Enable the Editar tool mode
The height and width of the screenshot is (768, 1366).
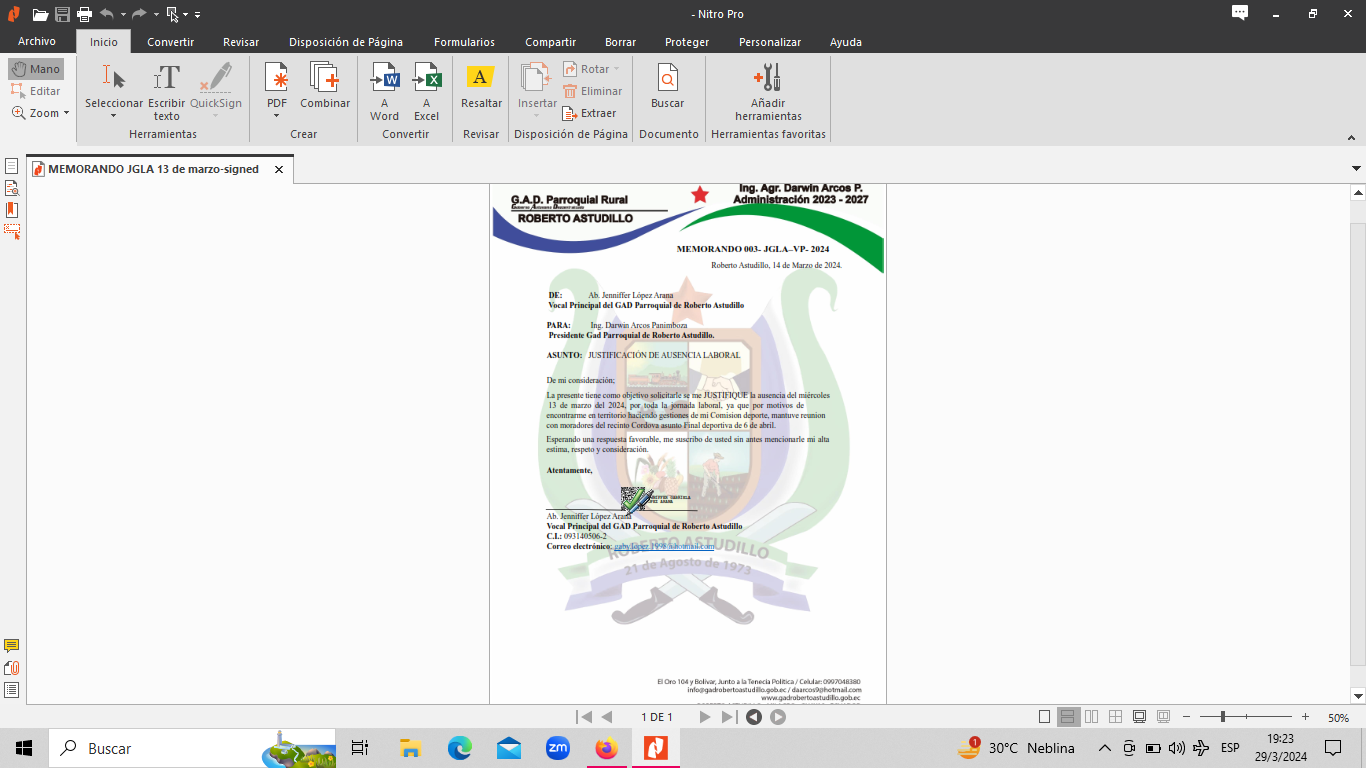[36, 91]
